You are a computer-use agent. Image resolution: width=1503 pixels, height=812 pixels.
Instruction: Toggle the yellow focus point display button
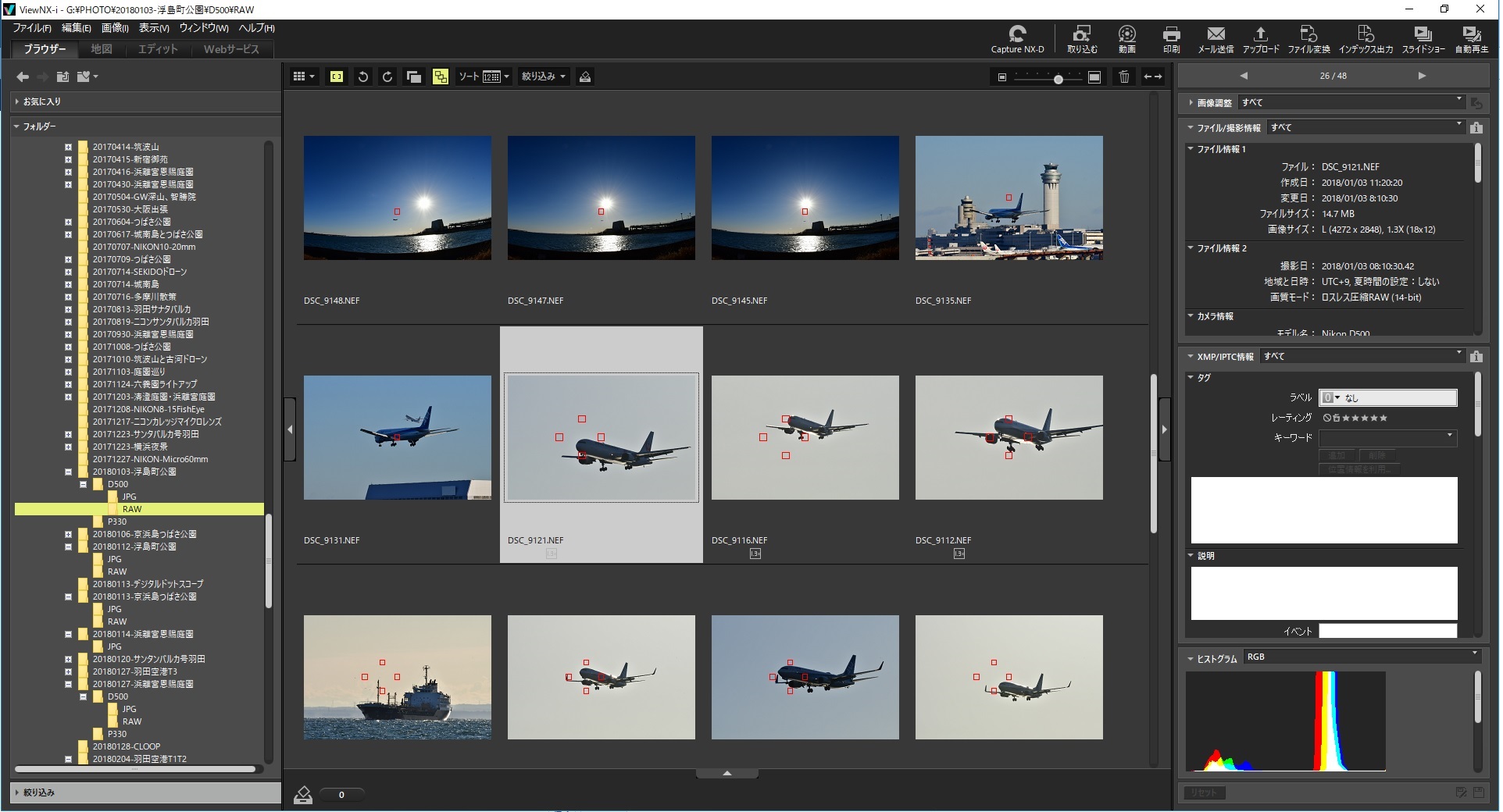click(337, 77)
